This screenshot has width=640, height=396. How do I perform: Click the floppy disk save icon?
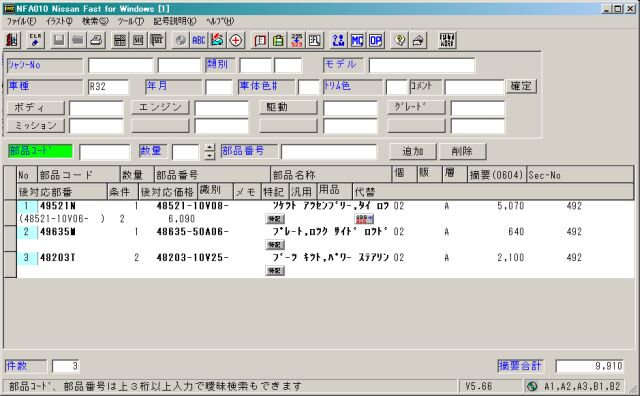59,40
